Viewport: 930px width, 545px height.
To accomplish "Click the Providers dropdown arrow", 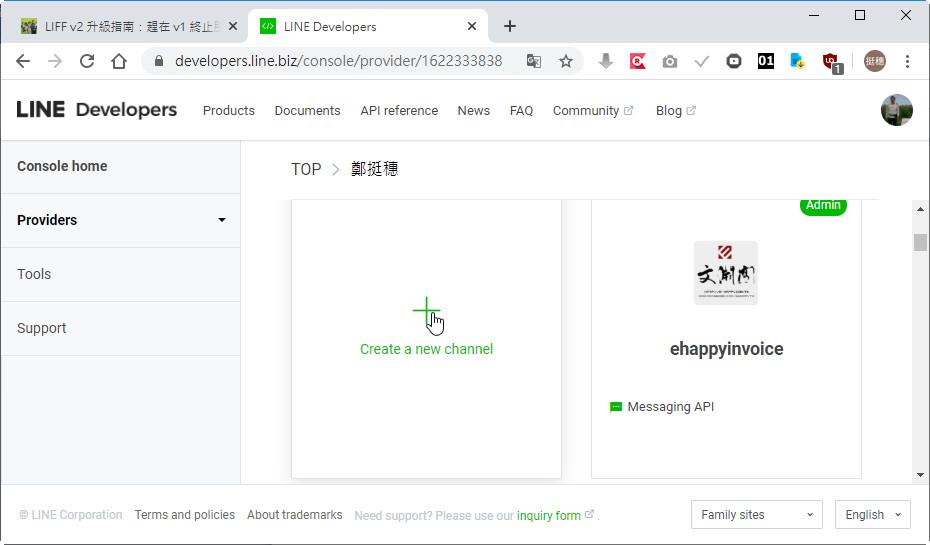I will pos(222,220).
